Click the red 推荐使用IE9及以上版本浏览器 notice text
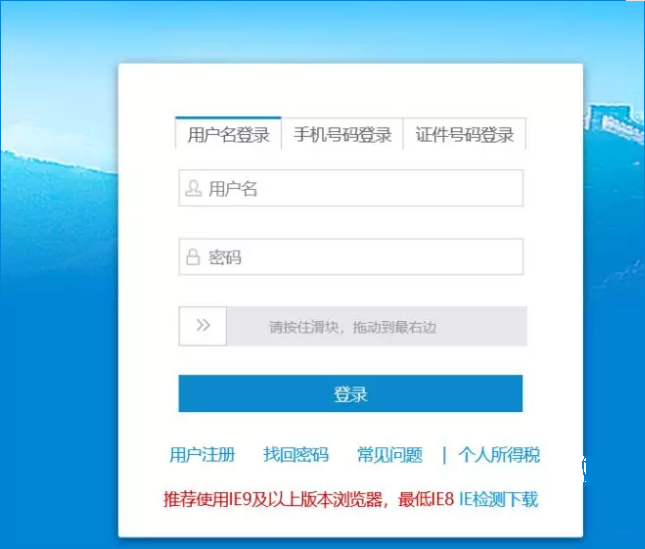645x549 pixels. [x=309, y=500]
